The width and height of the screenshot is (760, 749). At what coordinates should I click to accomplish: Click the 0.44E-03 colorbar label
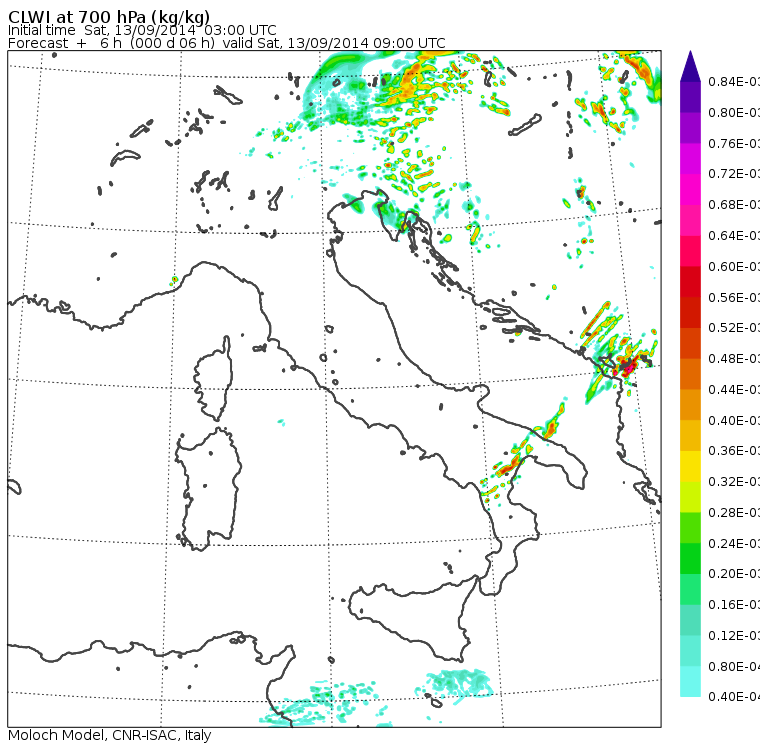click(734, 390)
